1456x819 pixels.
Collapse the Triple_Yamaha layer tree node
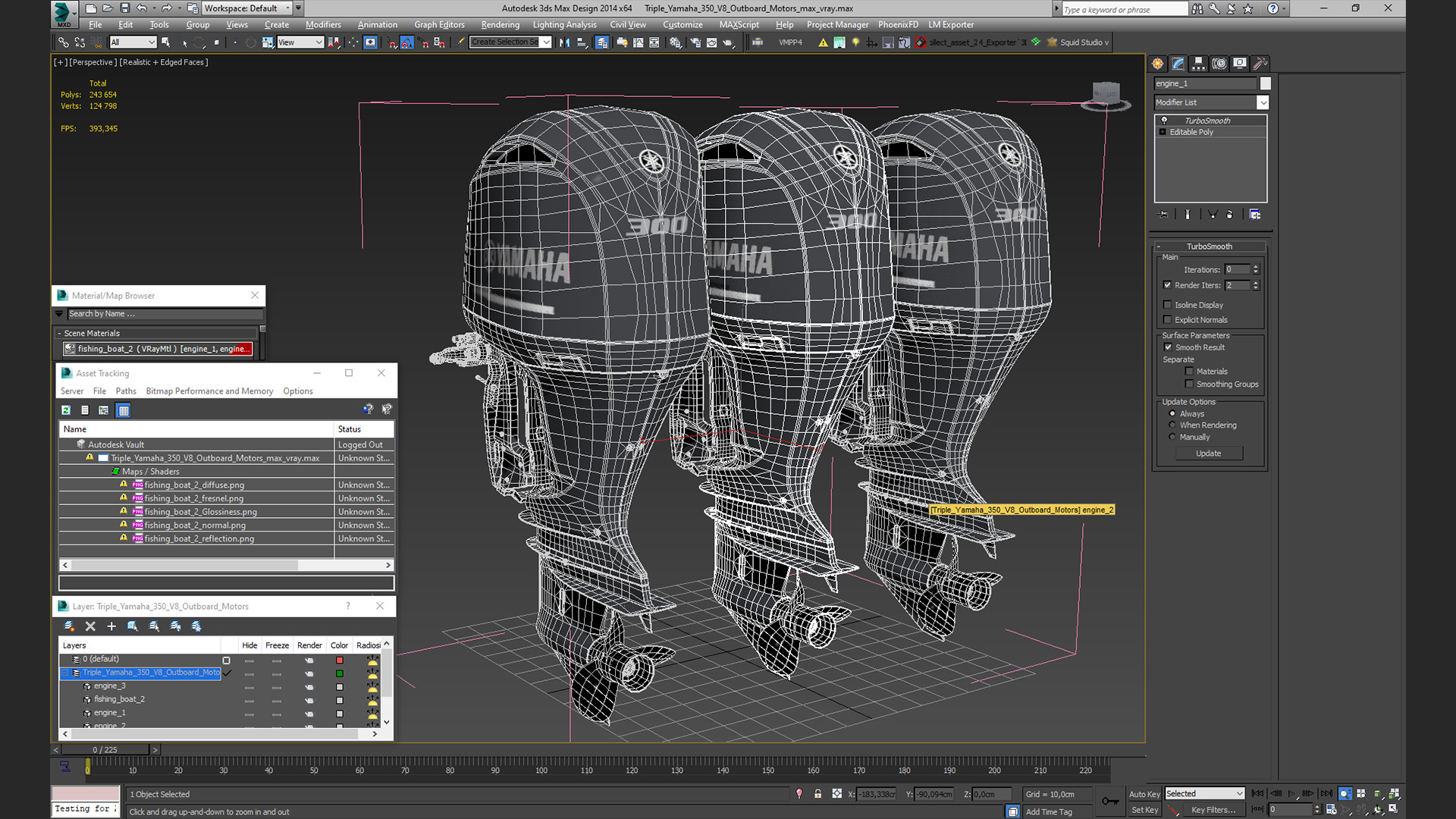[x=65, y=673]
